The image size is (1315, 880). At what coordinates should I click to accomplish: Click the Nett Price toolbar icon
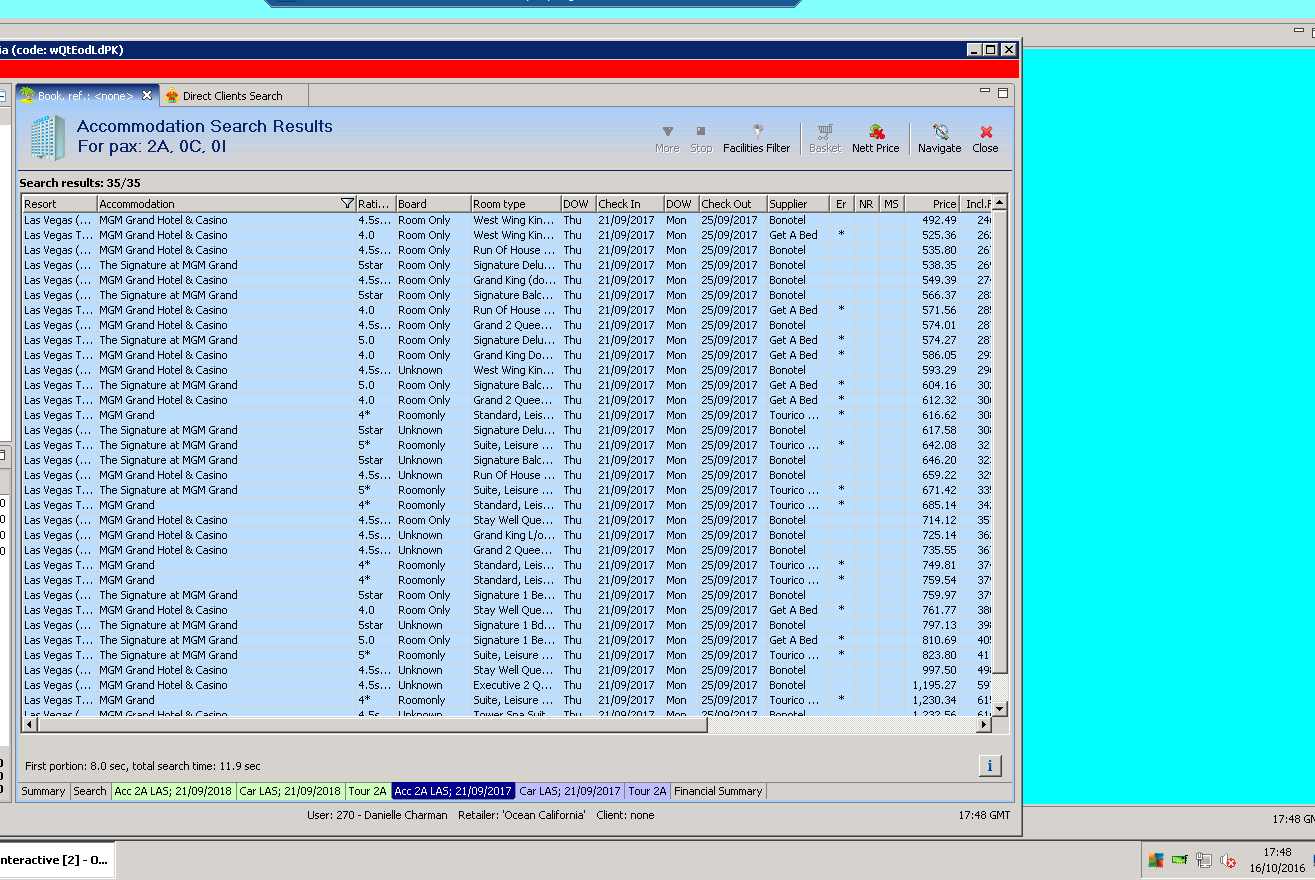[x=875, y=138]
